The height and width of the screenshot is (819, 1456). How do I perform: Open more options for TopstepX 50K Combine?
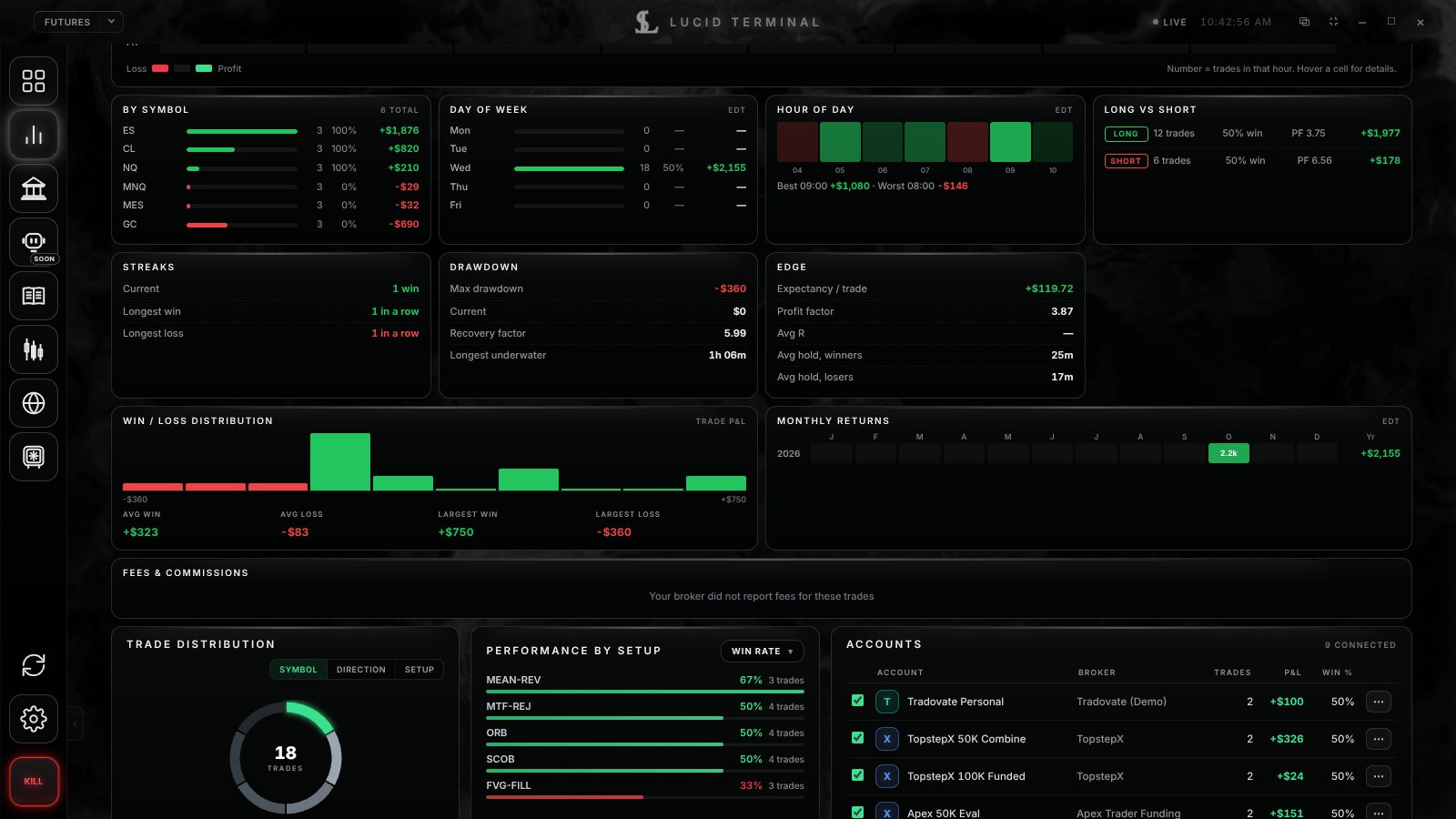(x=1379, y=739)
